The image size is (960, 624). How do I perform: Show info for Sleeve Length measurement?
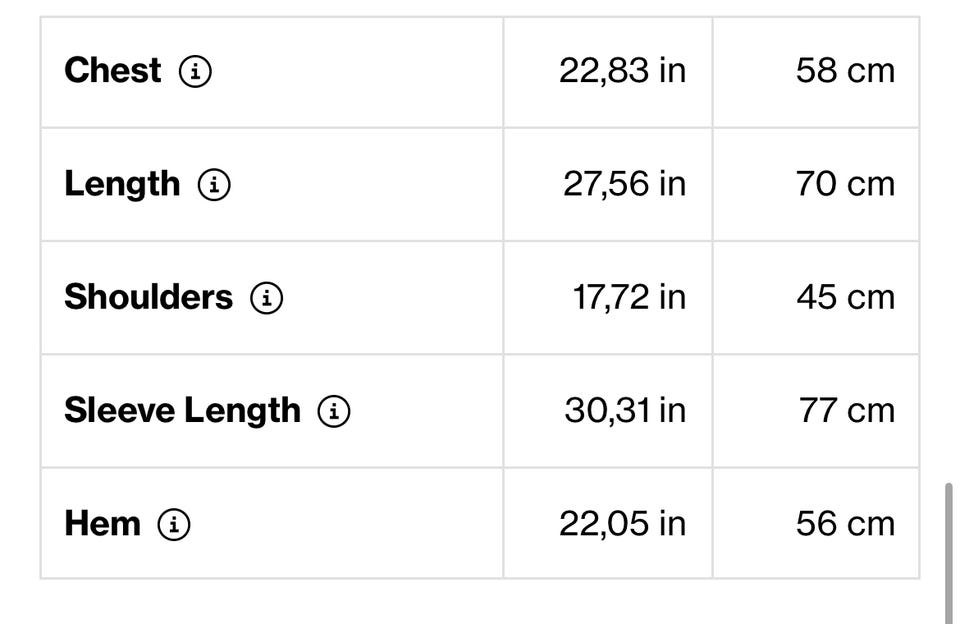click(334, 411)
